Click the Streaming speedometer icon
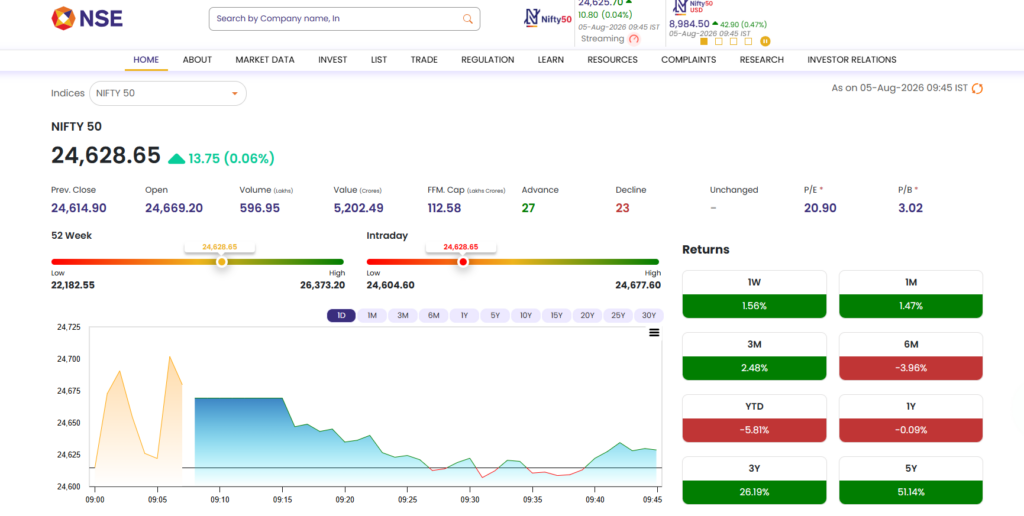1024x516 pixels. [633, 39]
